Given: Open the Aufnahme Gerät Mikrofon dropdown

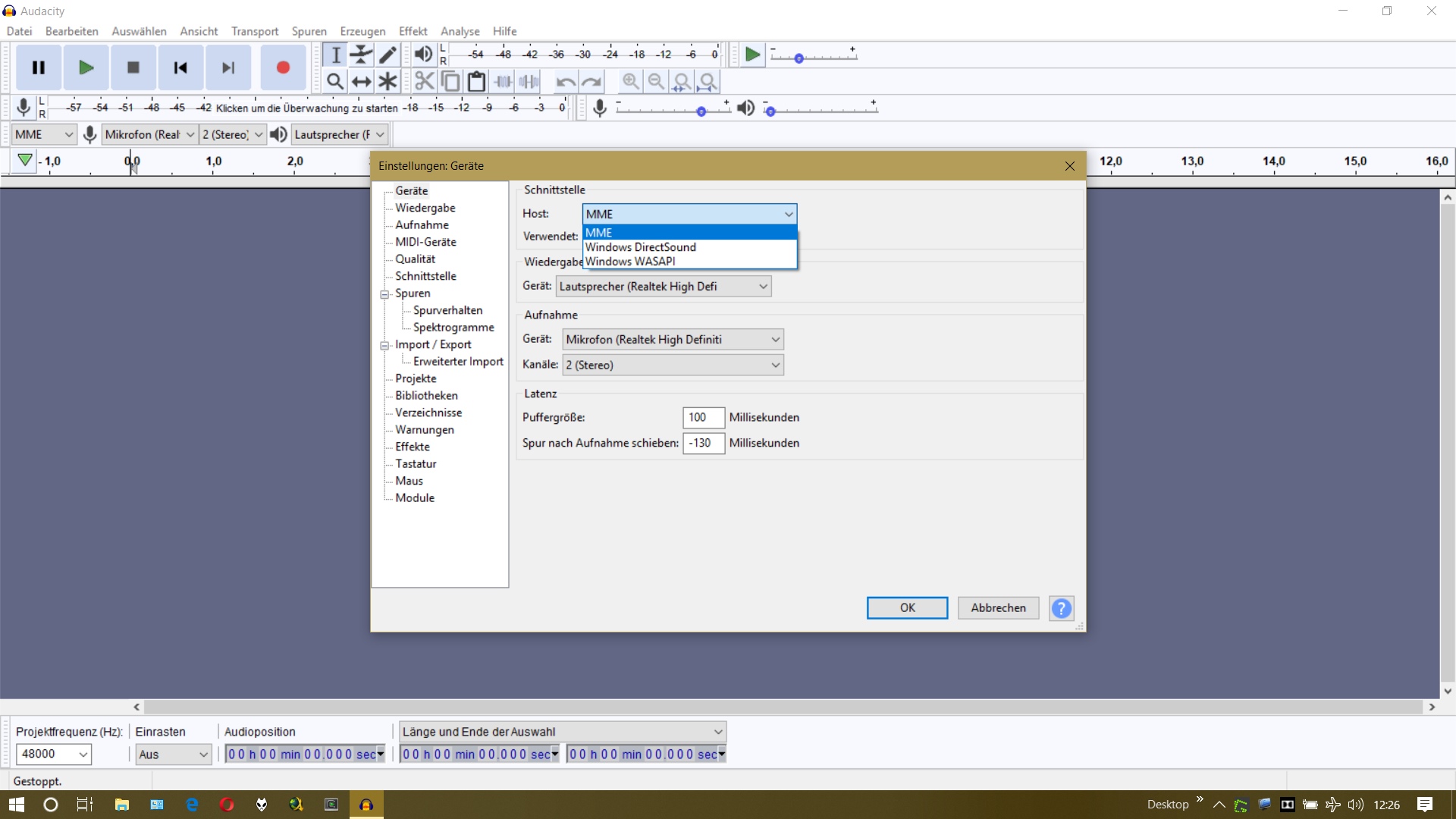Looking at the screenshot, I should 673,340.
